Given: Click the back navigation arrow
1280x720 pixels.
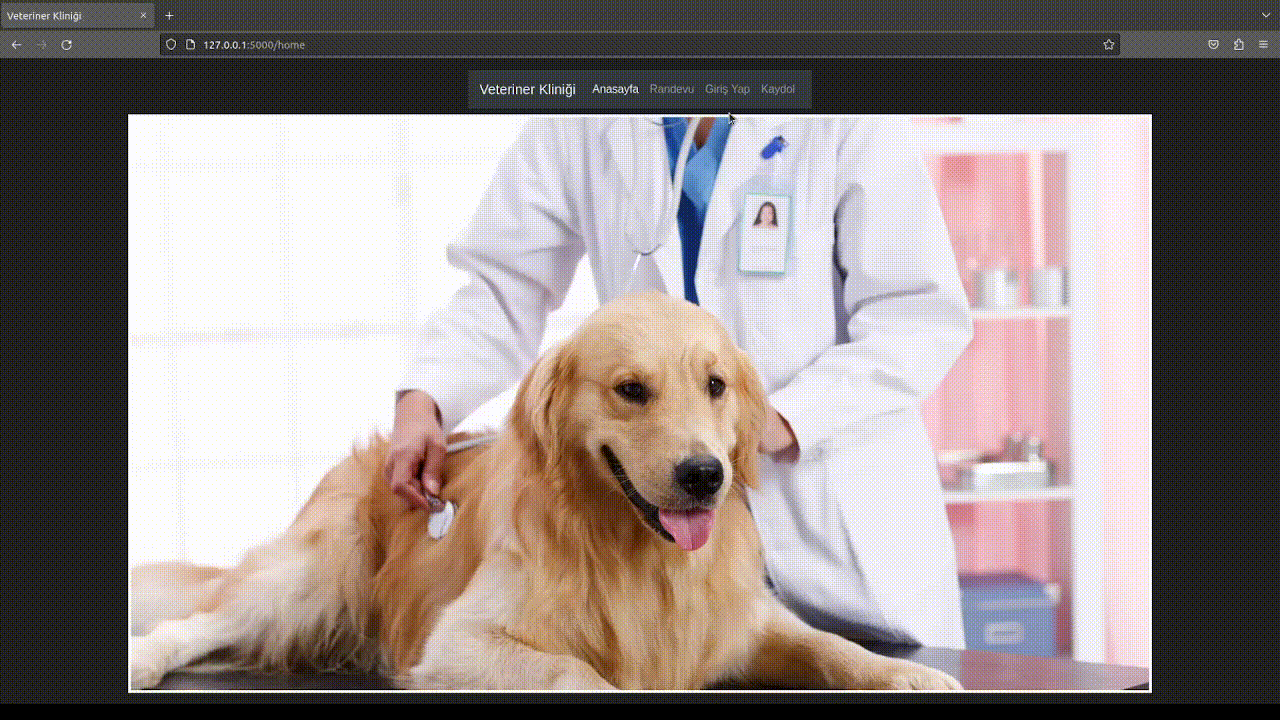Looking at the screenshot, I should tap(16, 44).
